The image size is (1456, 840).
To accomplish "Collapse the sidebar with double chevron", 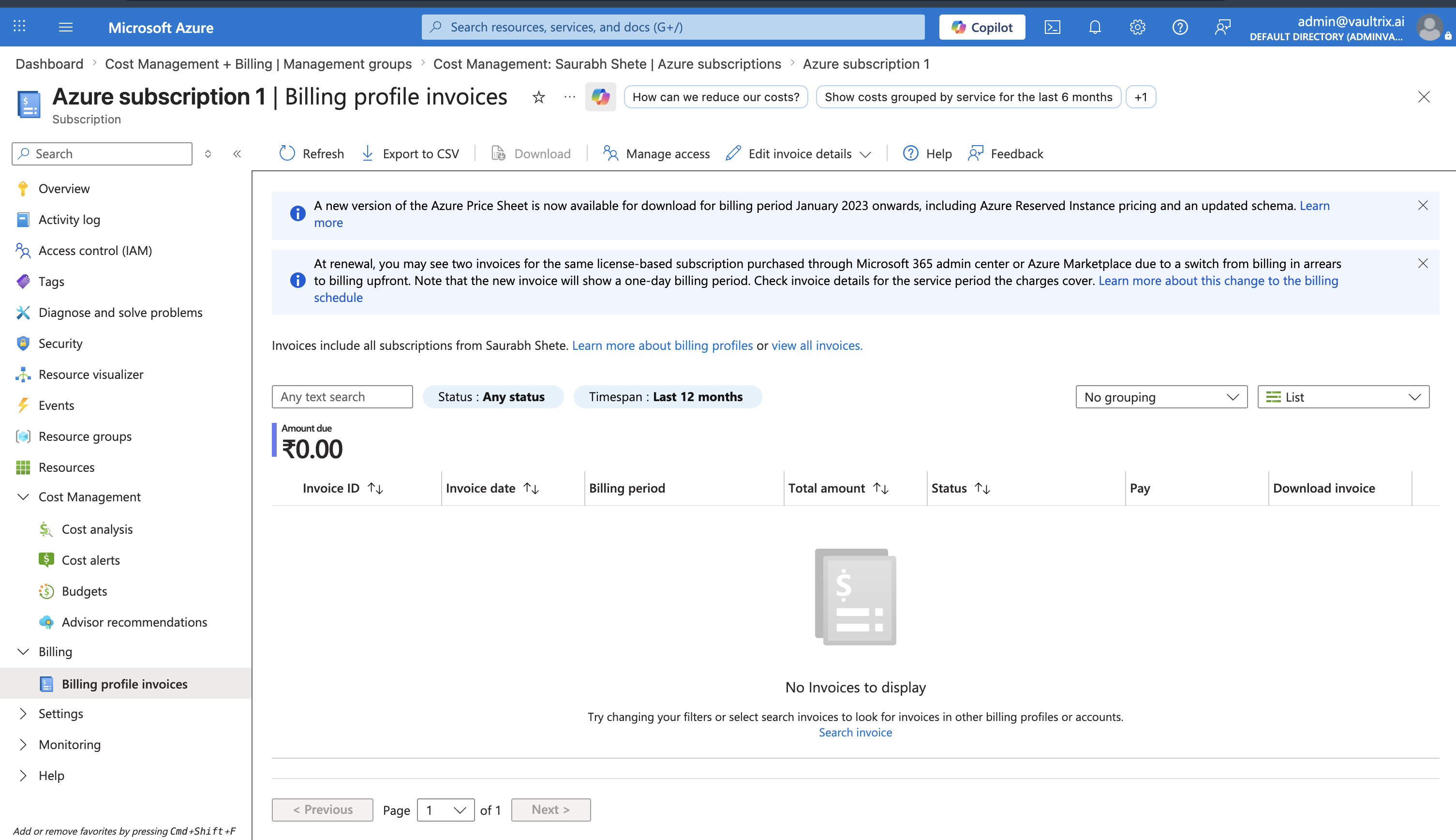I will point(237,153).
